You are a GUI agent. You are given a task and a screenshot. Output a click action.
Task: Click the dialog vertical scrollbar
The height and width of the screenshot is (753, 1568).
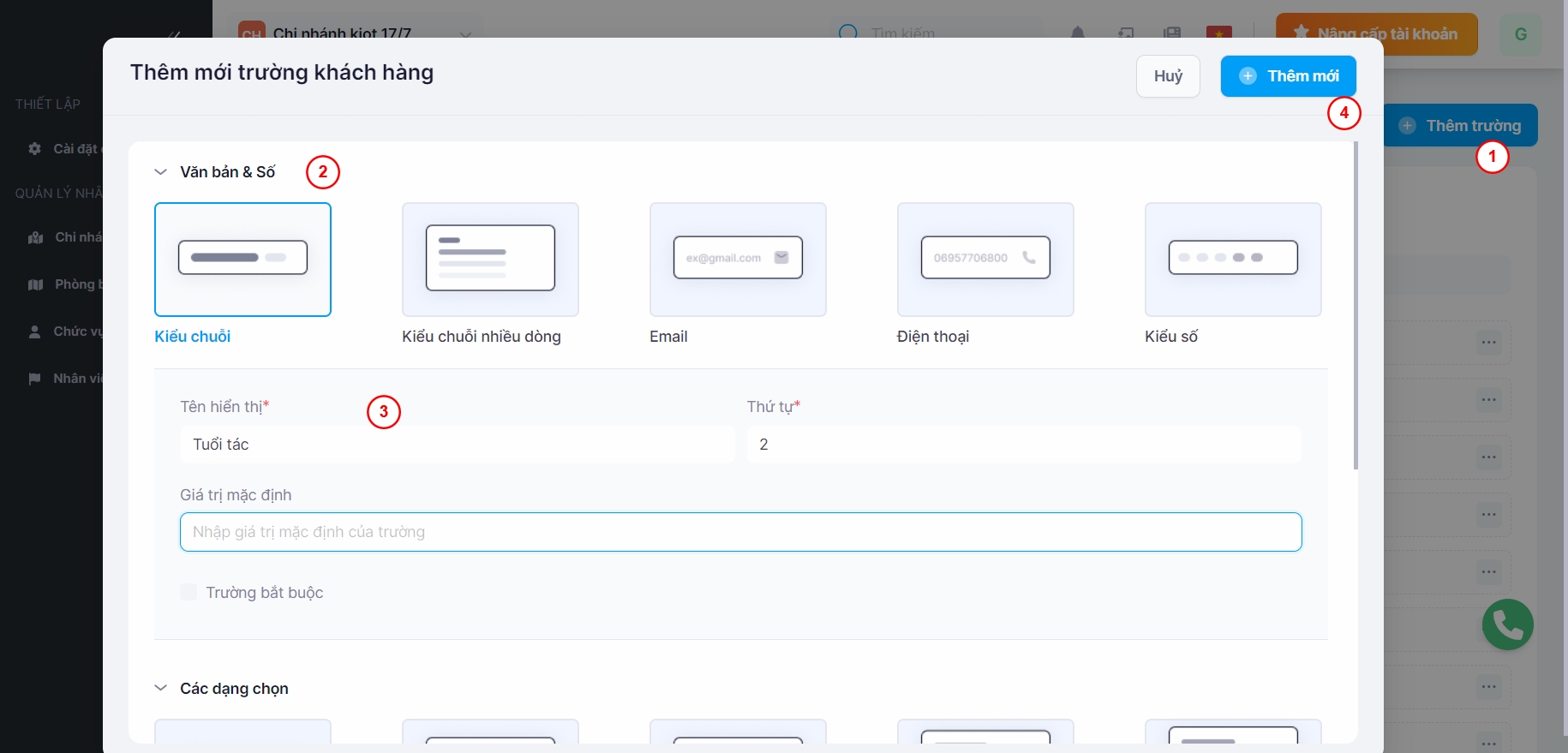1356,306
